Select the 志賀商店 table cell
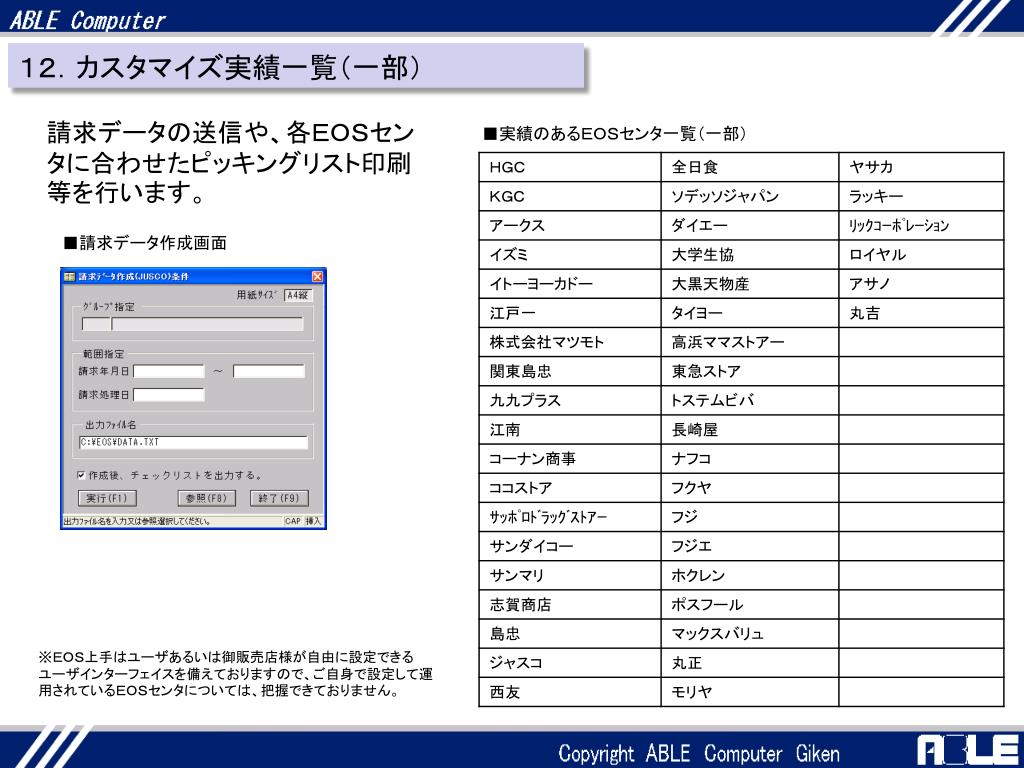Image resolution: width=1024 pixels, height=768 pixels. pos(569,605)
